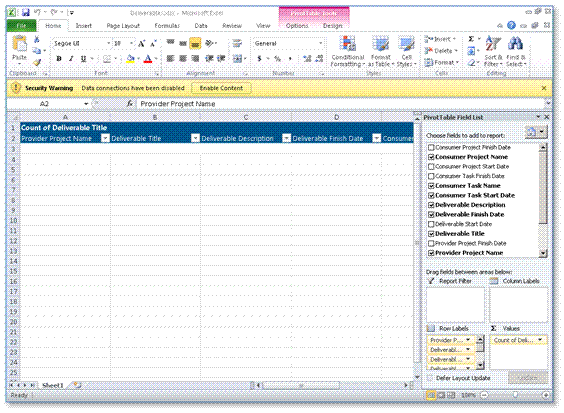Uncheck Deliverable Description field
Image resolution: width=564 pixels, height=413 pixels.
431,205
